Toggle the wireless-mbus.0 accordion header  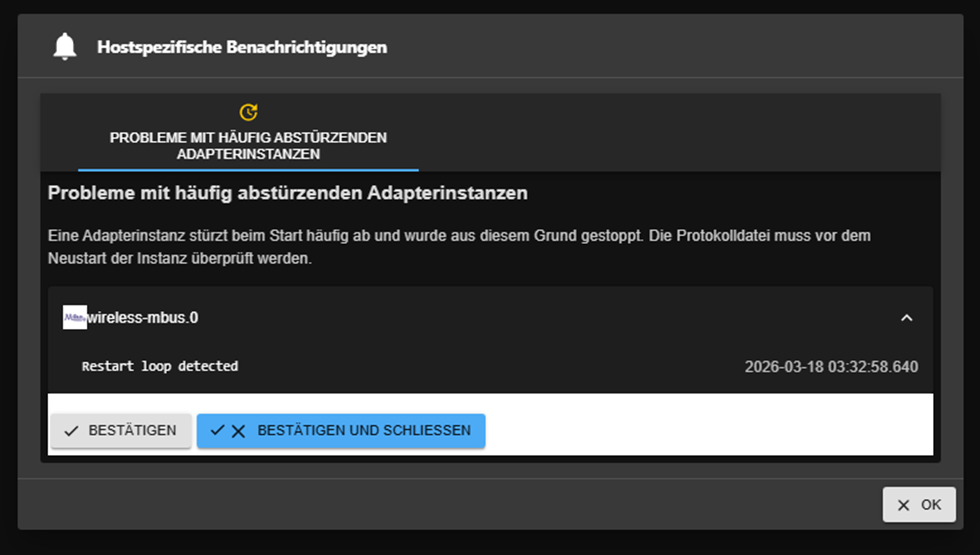pos(490,318)
